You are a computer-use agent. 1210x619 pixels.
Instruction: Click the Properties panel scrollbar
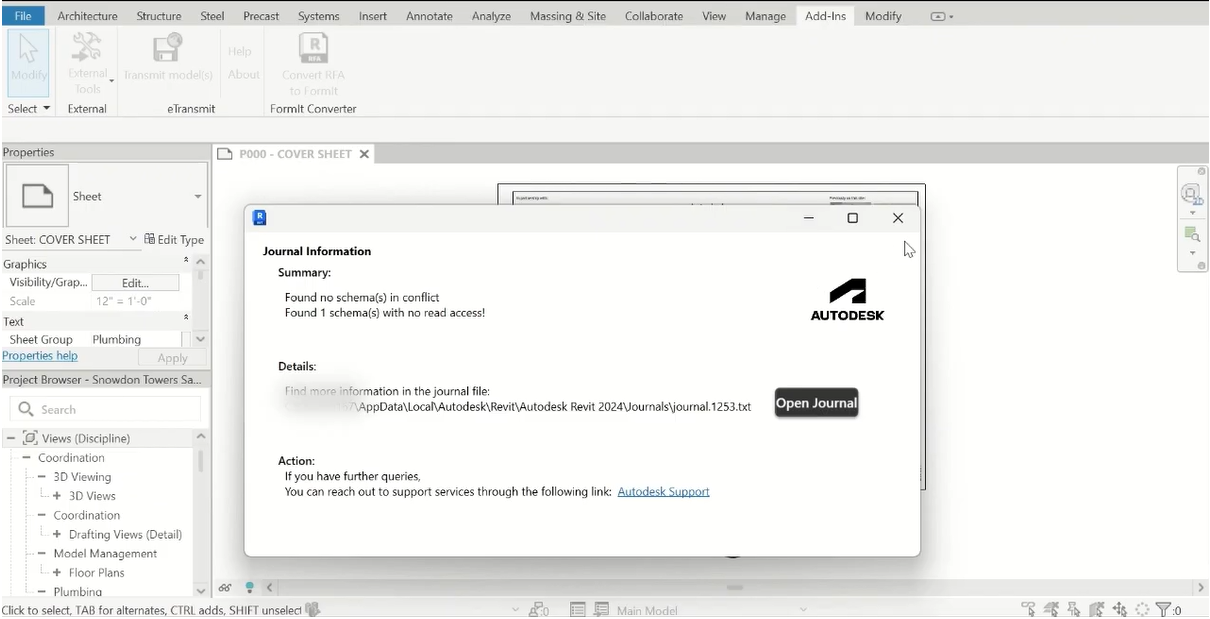click(201, 274)
